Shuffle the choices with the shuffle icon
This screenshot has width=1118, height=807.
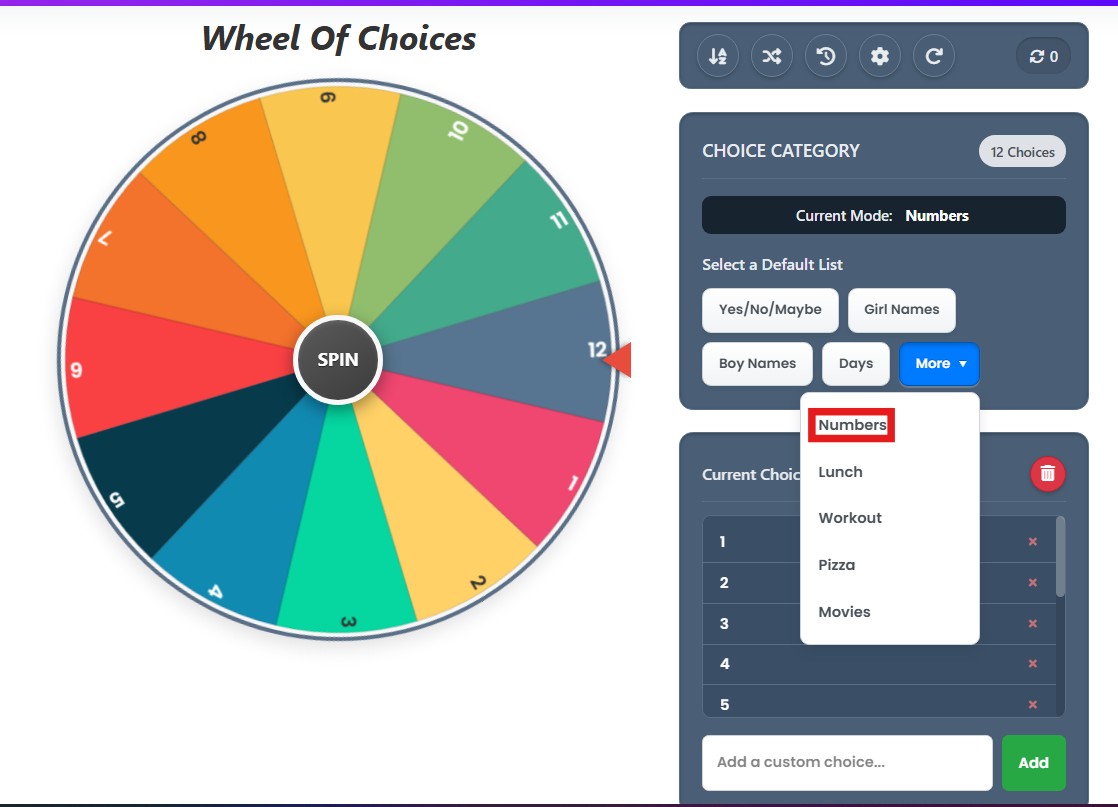(772, 56)
